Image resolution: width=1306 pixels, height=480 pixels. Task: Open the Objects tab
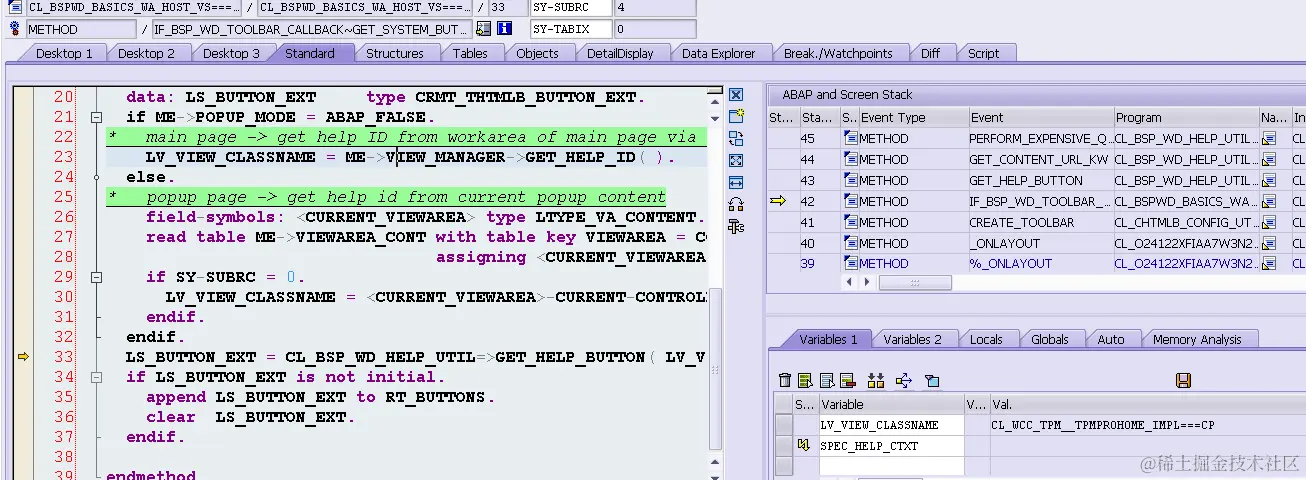point(537,54)
